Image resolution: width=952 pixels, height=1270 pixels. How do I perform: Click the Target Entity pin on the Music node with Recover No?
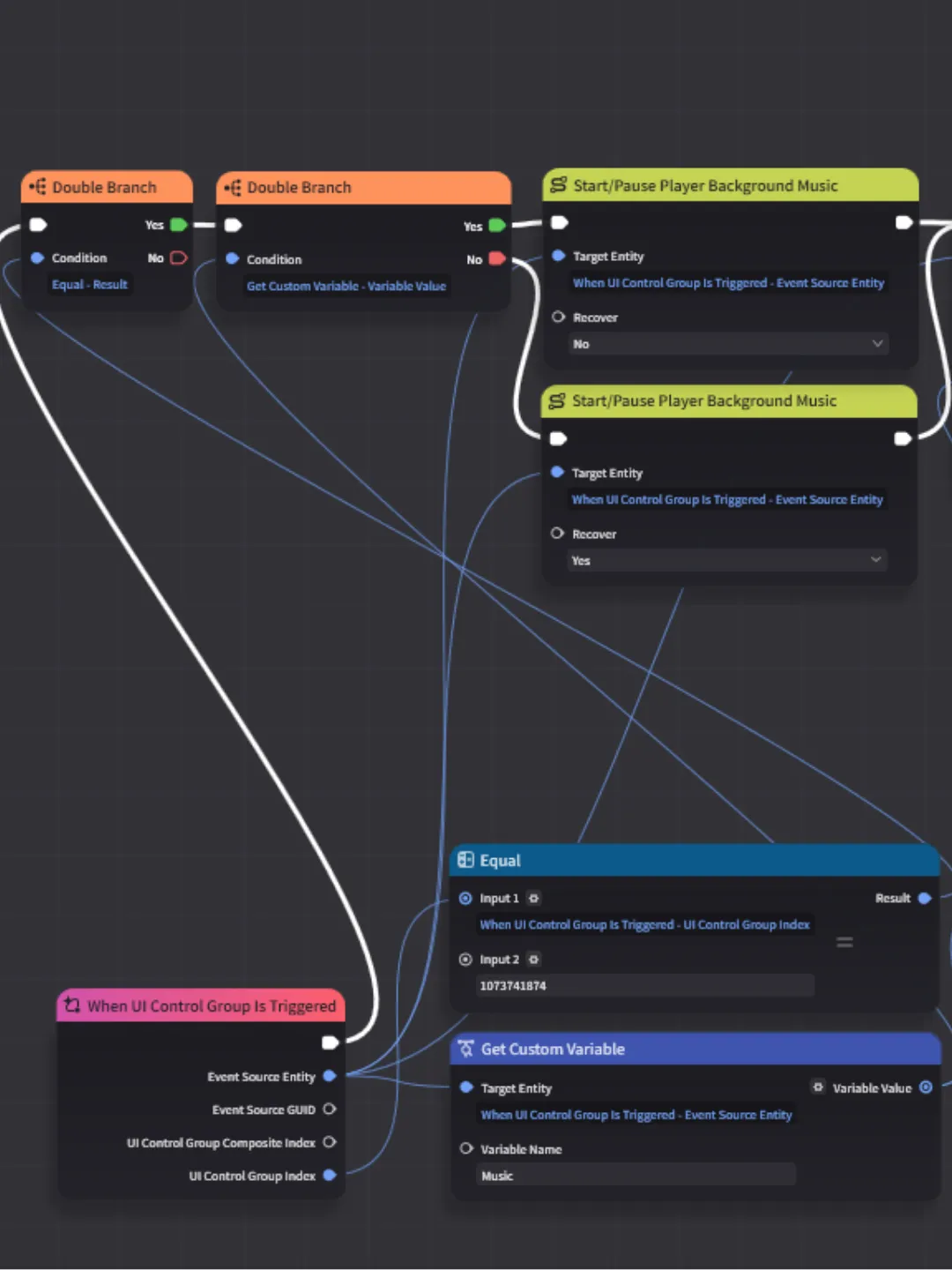558,256
